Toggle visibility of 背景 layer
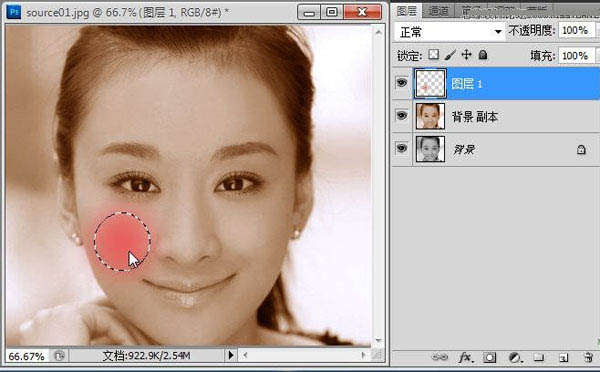 coord(401,148)
